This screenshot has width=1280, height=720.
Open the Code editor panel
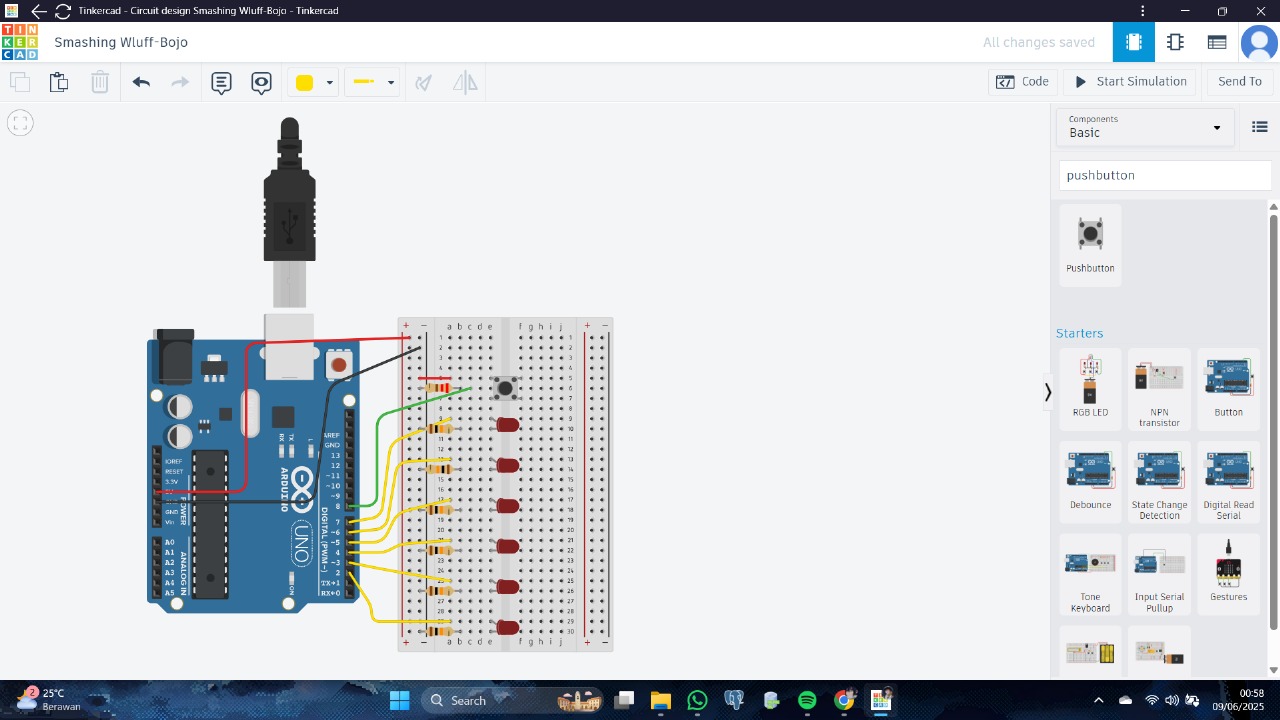tap(1022, 82)
